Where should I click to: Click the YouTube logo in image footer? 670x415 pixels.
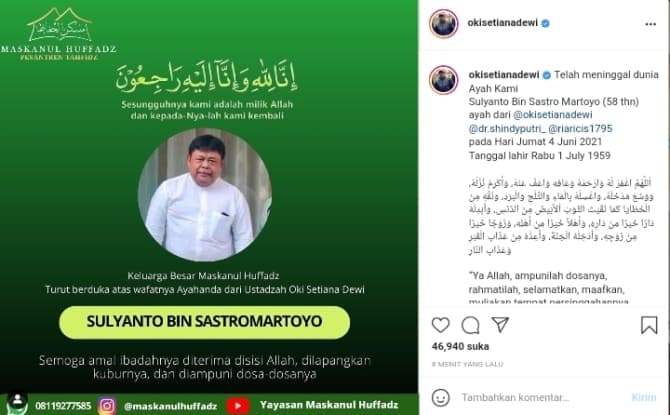point(238,405)
